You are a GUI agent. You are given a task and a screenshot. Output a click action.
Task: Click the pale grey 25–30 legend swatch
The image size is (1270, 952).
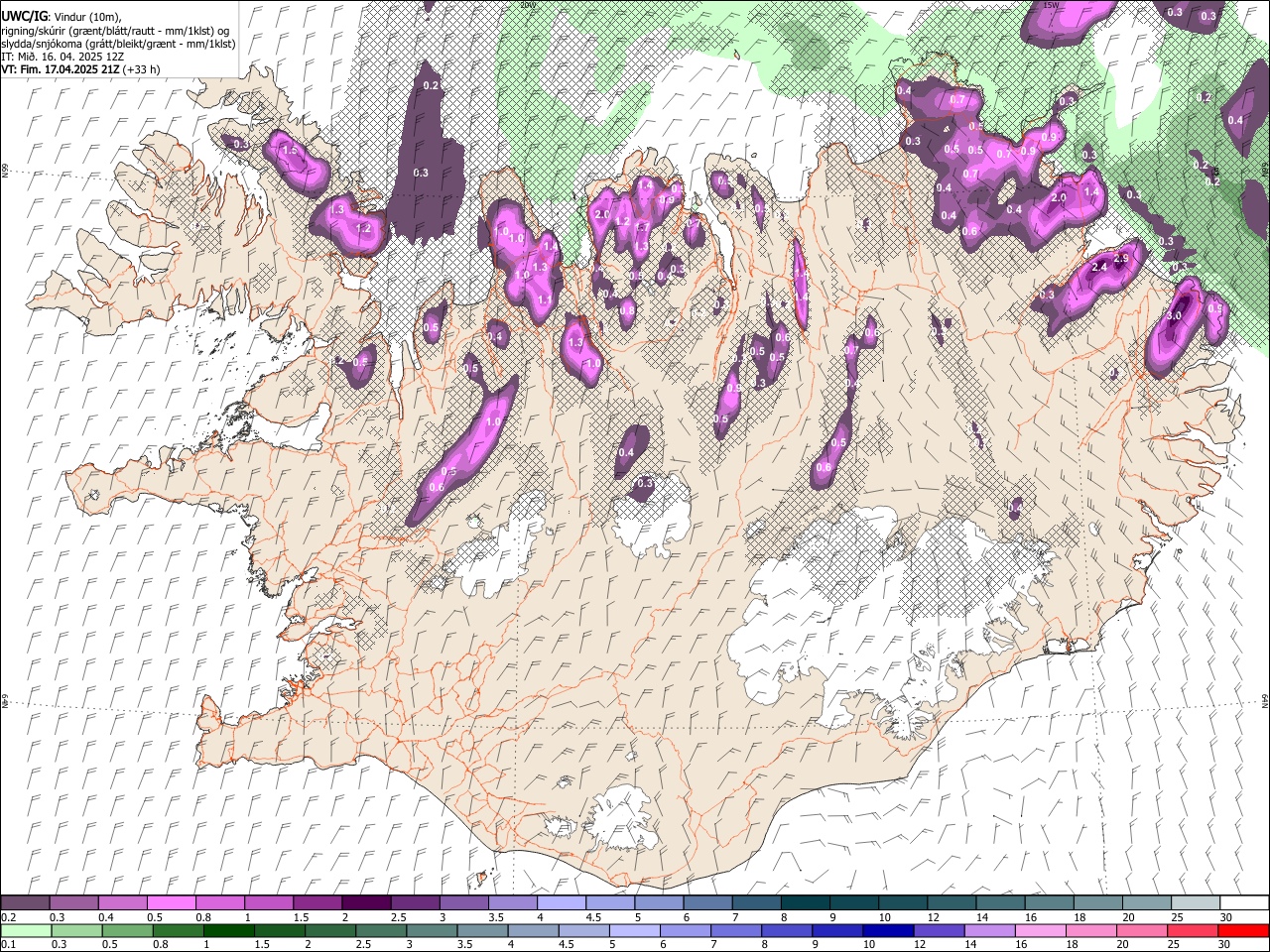pyautogui.click(x=1196, y=903)
